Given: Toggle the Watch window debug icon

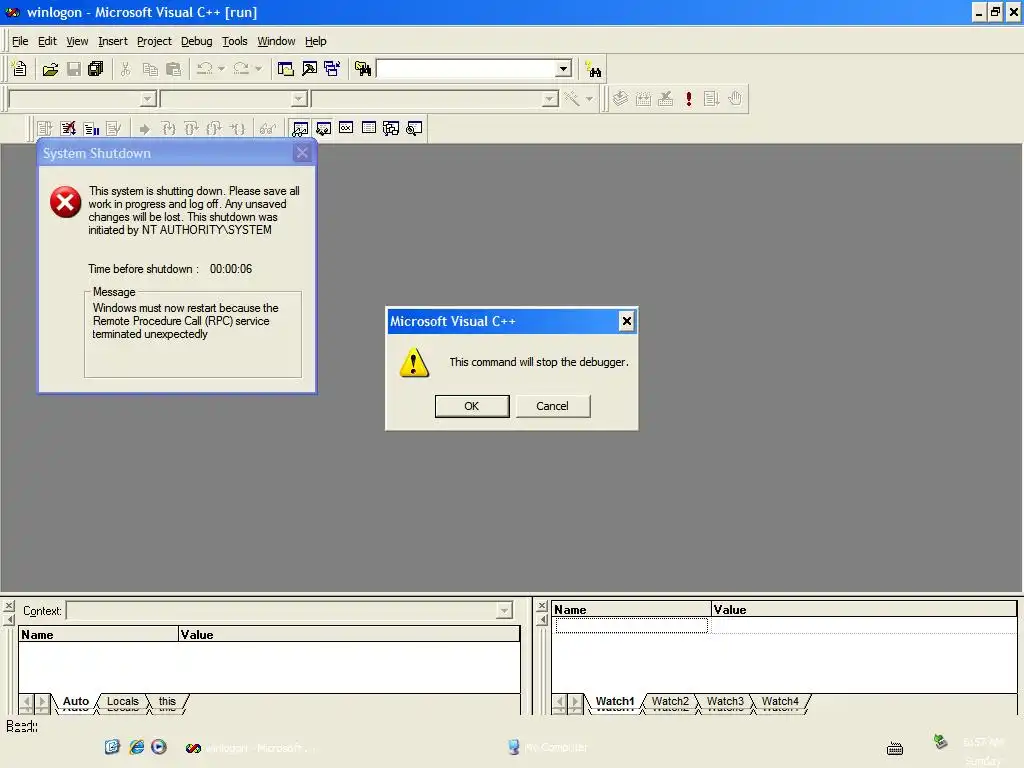Looking at the screenshot, I should coord(300,128).
